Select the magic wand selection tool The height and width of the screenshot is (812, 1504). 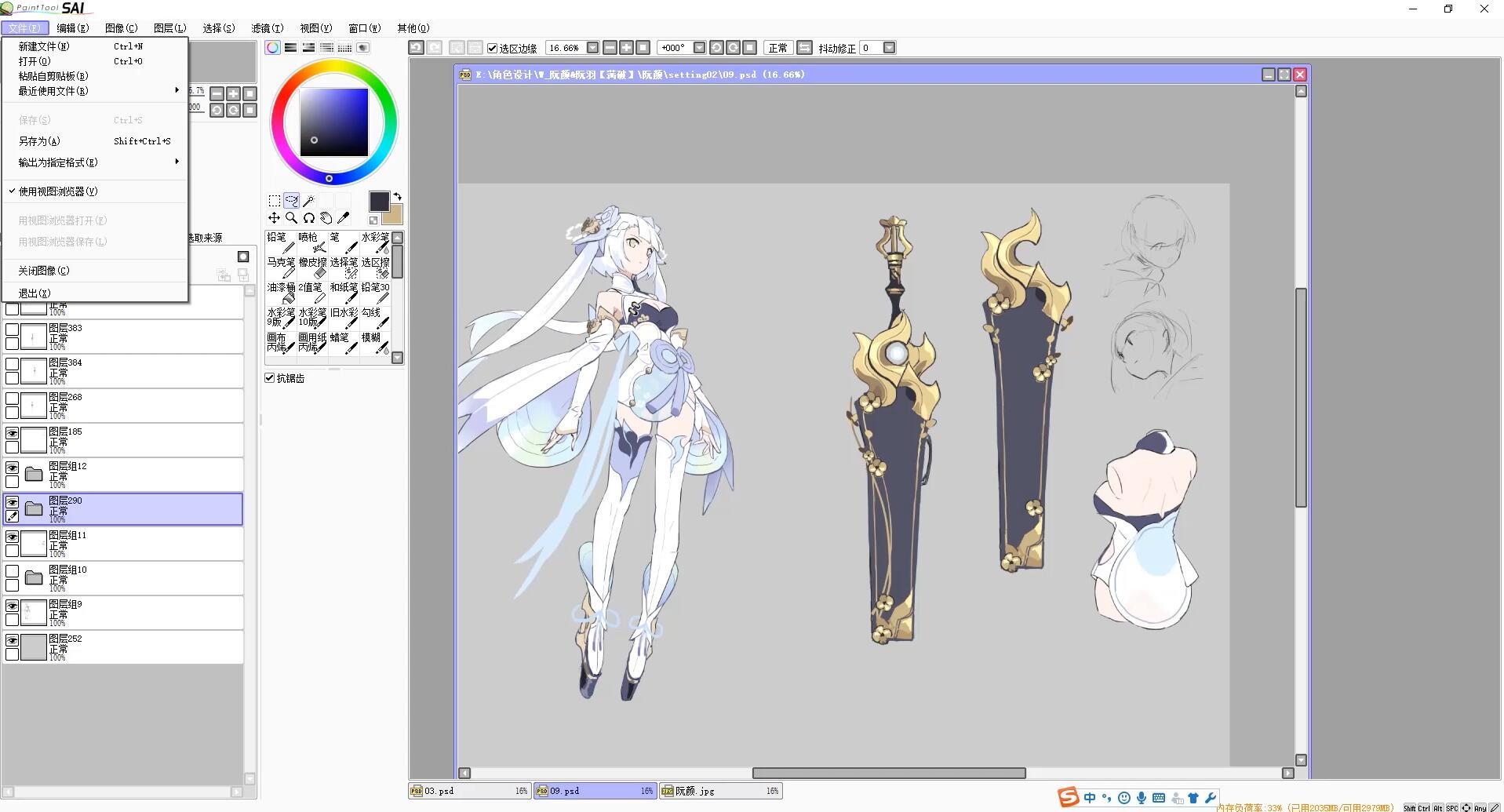click(x=309, y=201)
